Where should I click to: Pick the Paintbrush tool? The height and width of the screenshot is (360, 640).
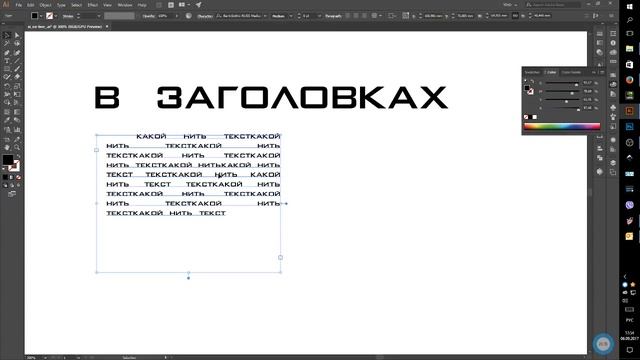pos(17,69)
